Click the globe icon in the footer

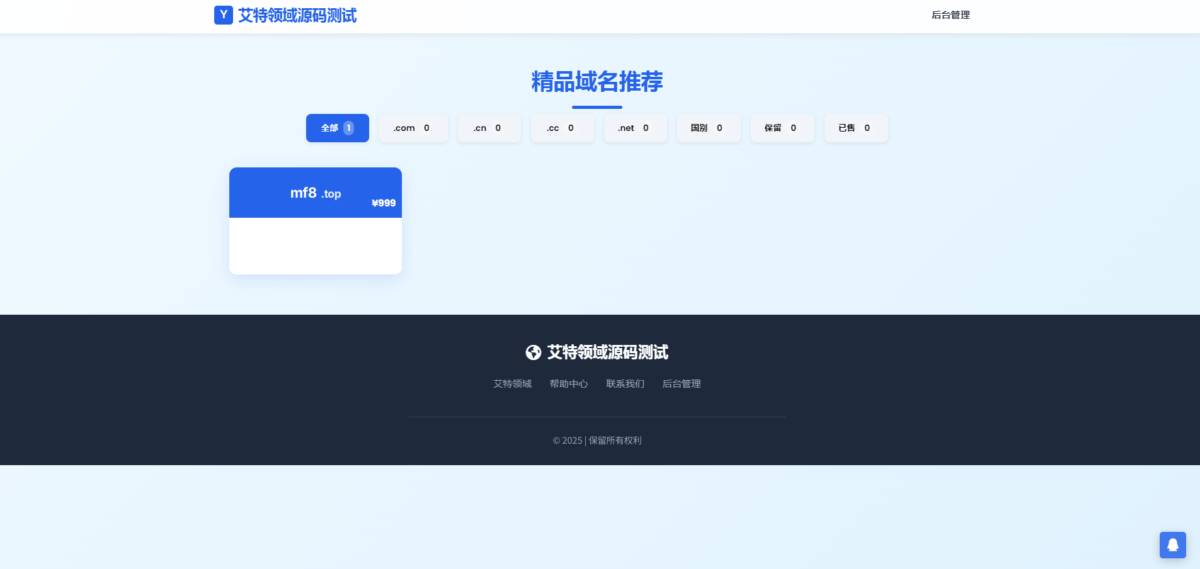tap(533, 352)
